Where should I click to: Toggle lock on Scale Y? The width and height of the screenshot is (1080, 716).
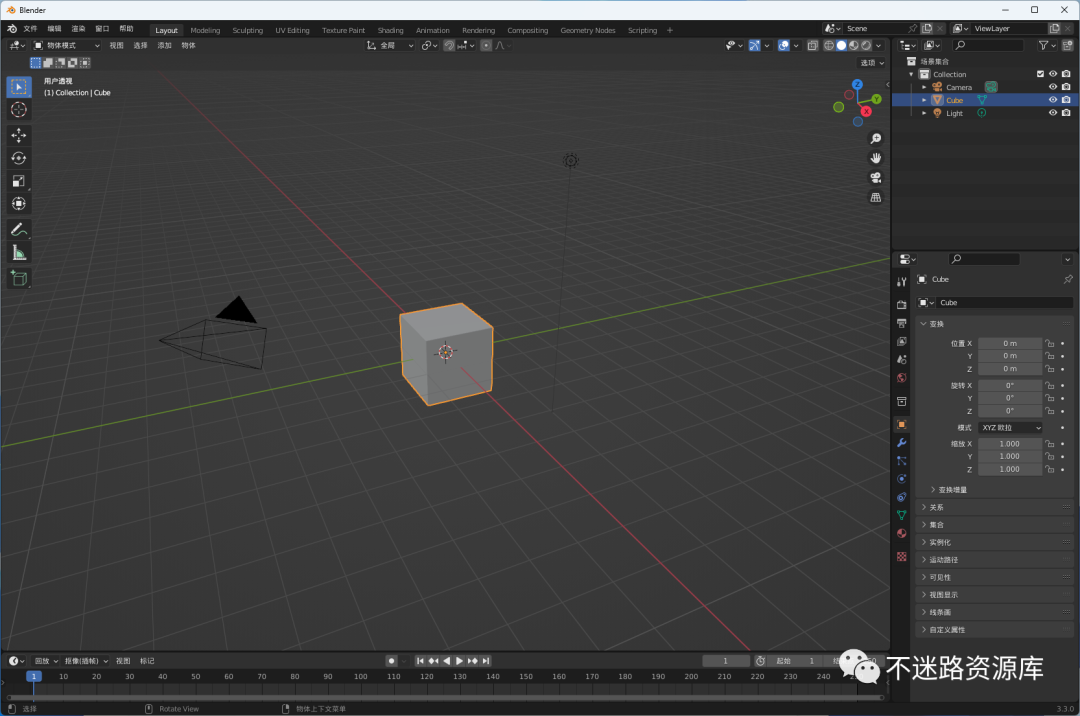tap(1049, 456)
